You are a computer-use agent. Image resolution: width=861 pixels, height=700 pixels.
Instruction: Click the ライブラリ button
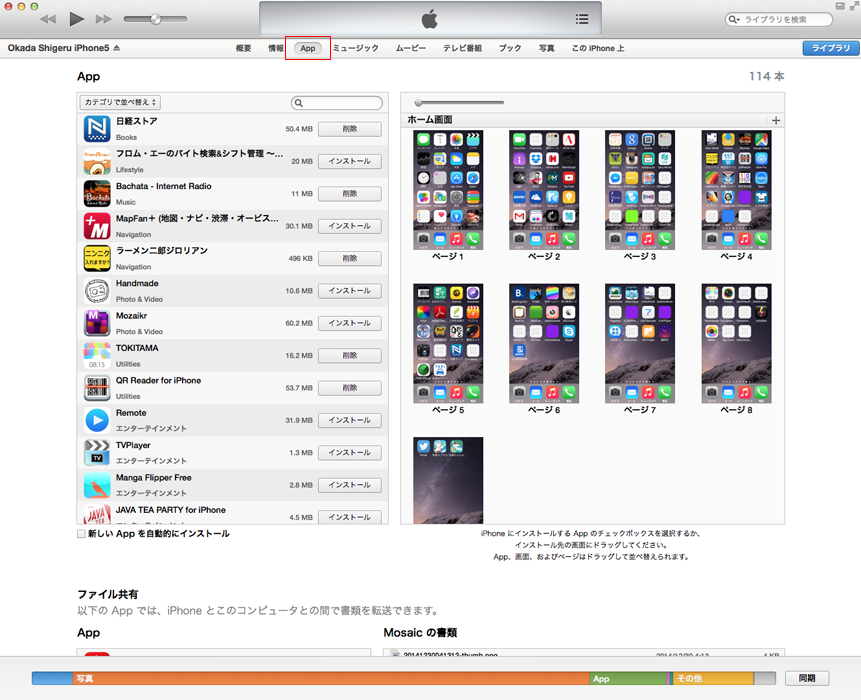pos(831,48)
